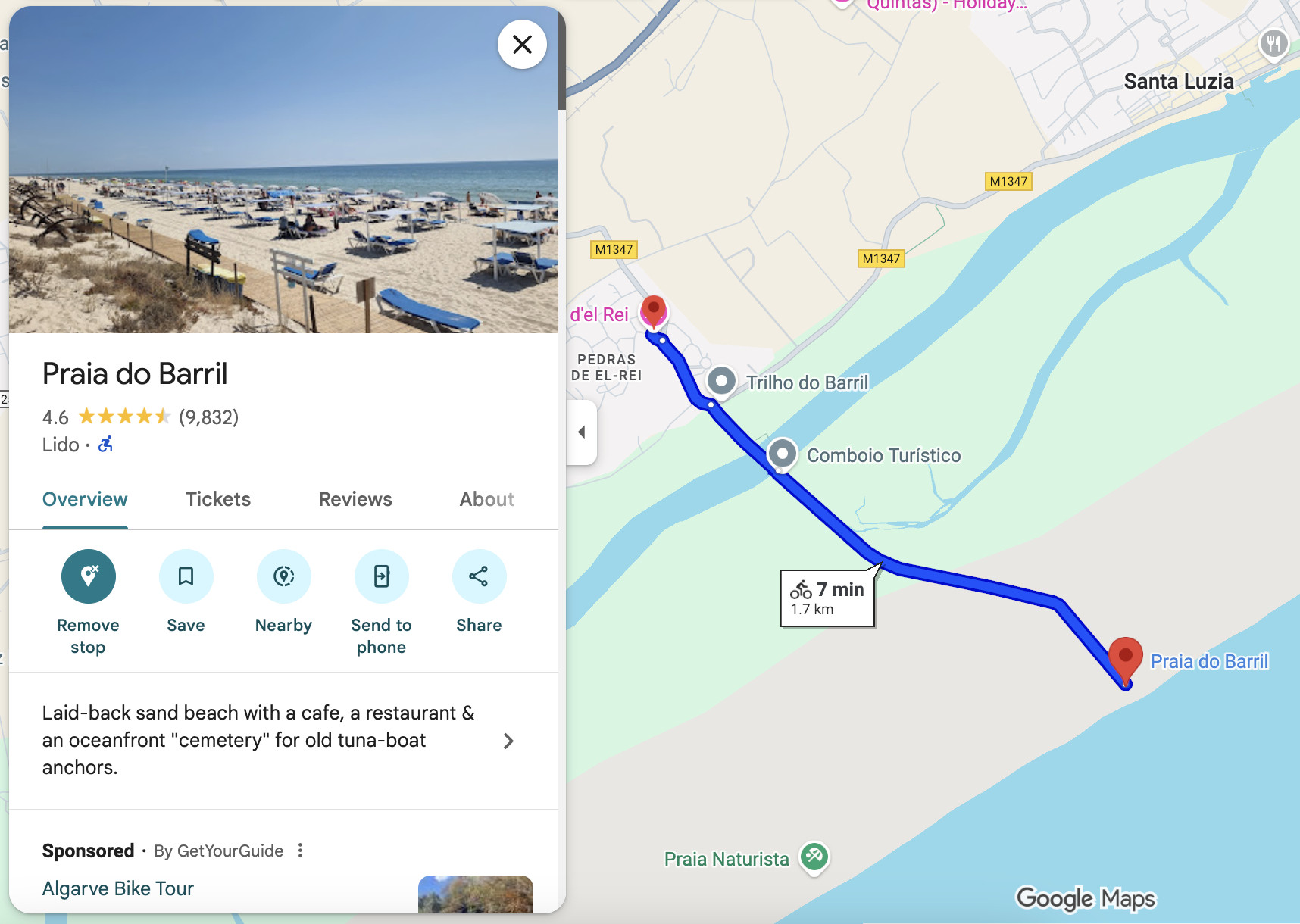
Task: Save Praia do Barril with bookmark icon
Action: [x=186, y=576]
